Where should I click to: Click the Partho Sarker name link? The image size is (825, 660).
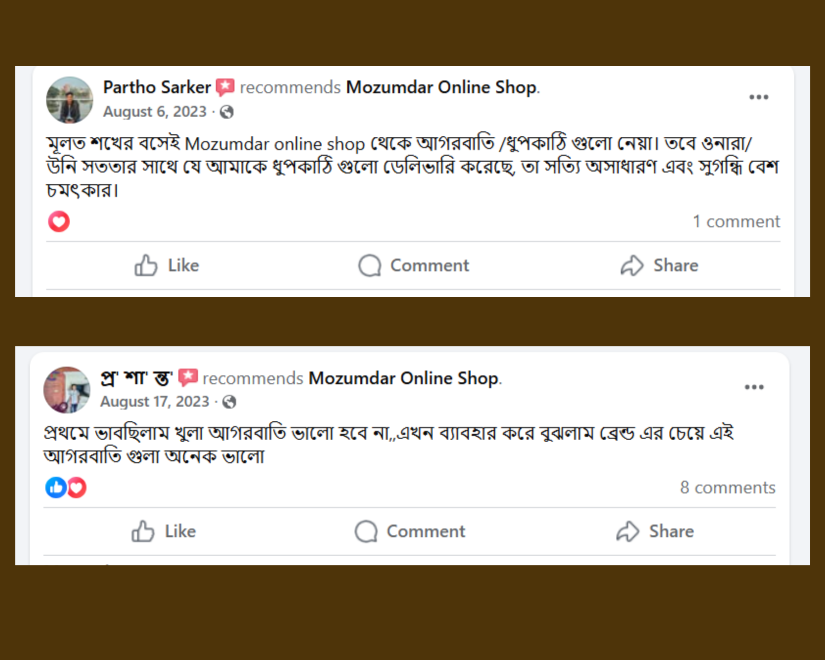coord(157,87)
